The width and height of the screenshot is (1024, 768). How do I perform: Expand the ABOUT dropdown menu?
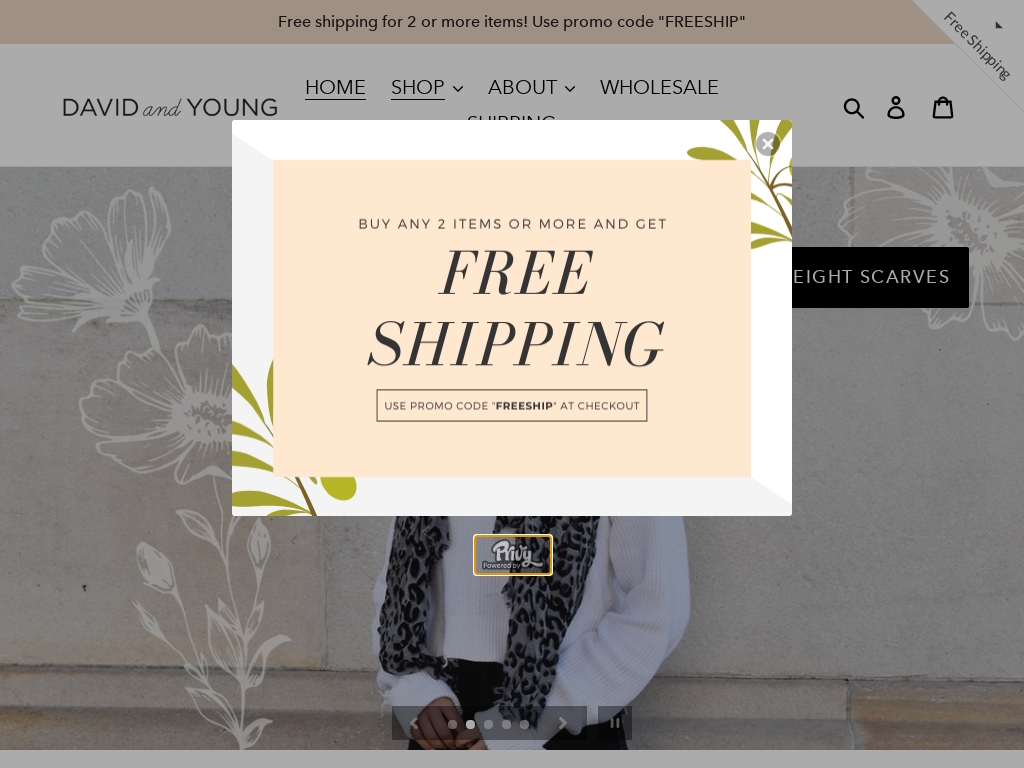point(532,88)
